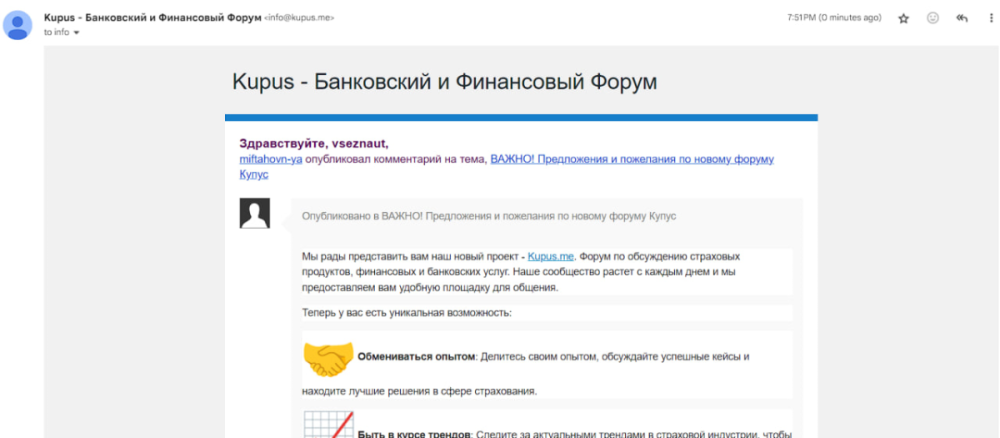Click the line "Теперь у вас есть уникальная возможность:"
1000x438 pixels.
click(407, 313)
